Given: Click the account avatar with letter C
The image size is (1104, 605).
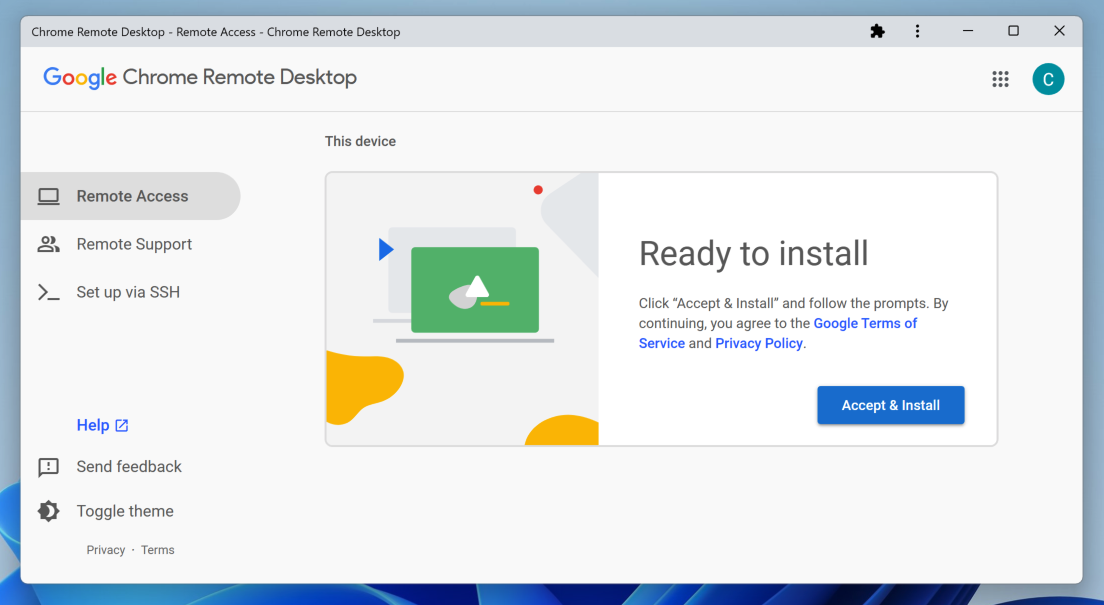Looking at the screenshot, I should click(1048, 79).
